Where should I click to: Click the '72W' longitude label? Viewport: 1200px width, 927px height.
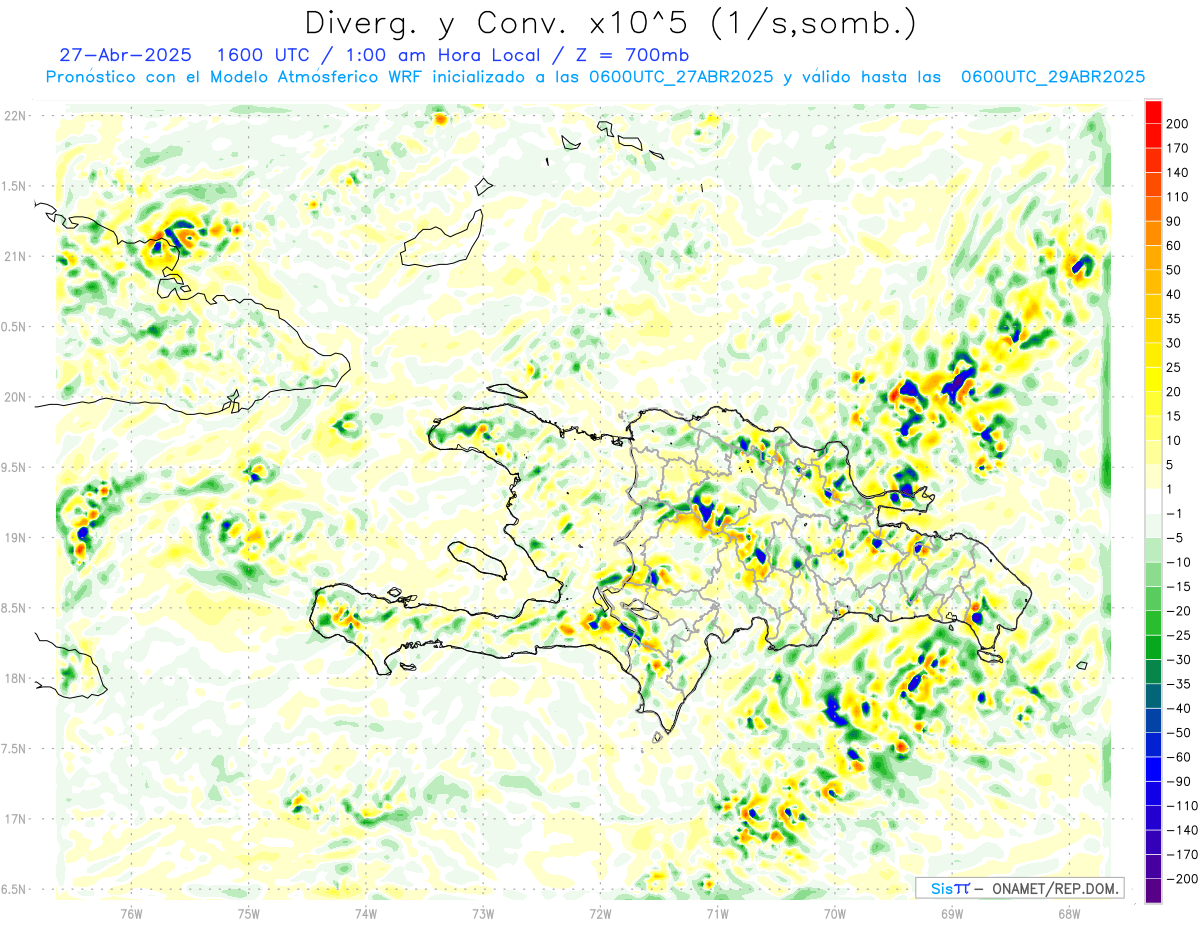pos(600,913)
